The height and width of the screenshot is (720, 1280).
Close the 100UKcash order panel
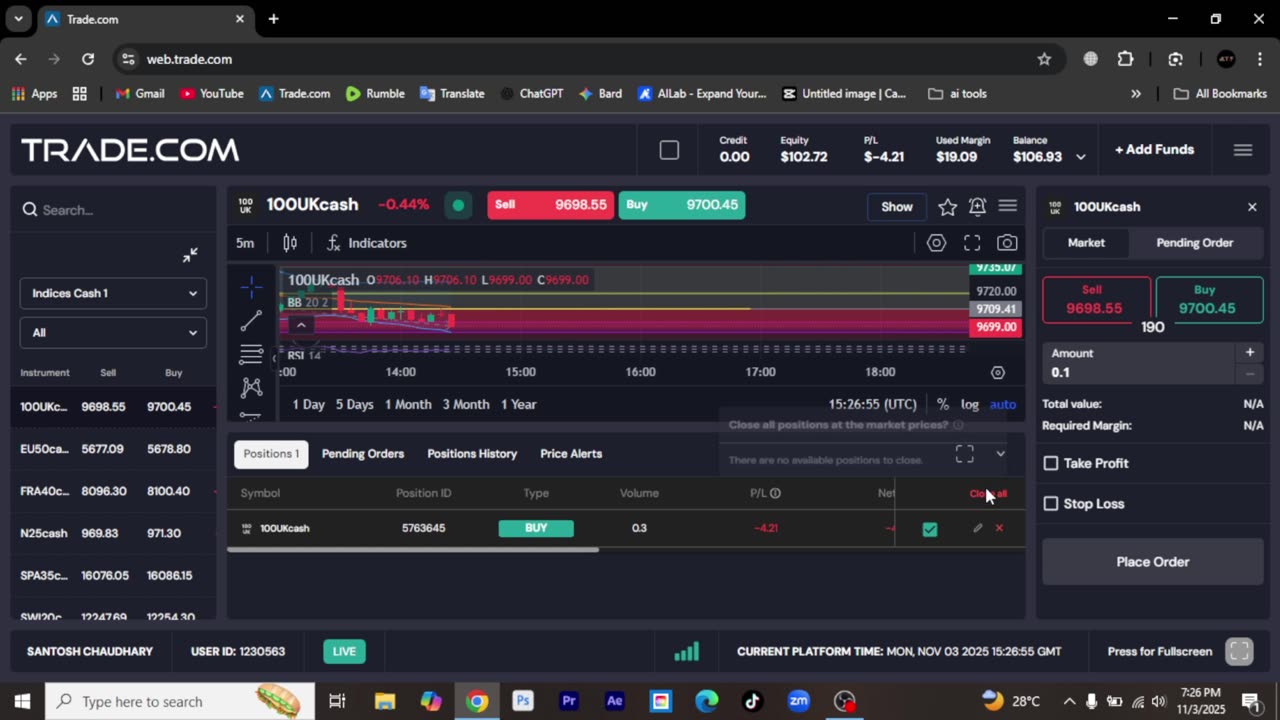pos(1252,207)
